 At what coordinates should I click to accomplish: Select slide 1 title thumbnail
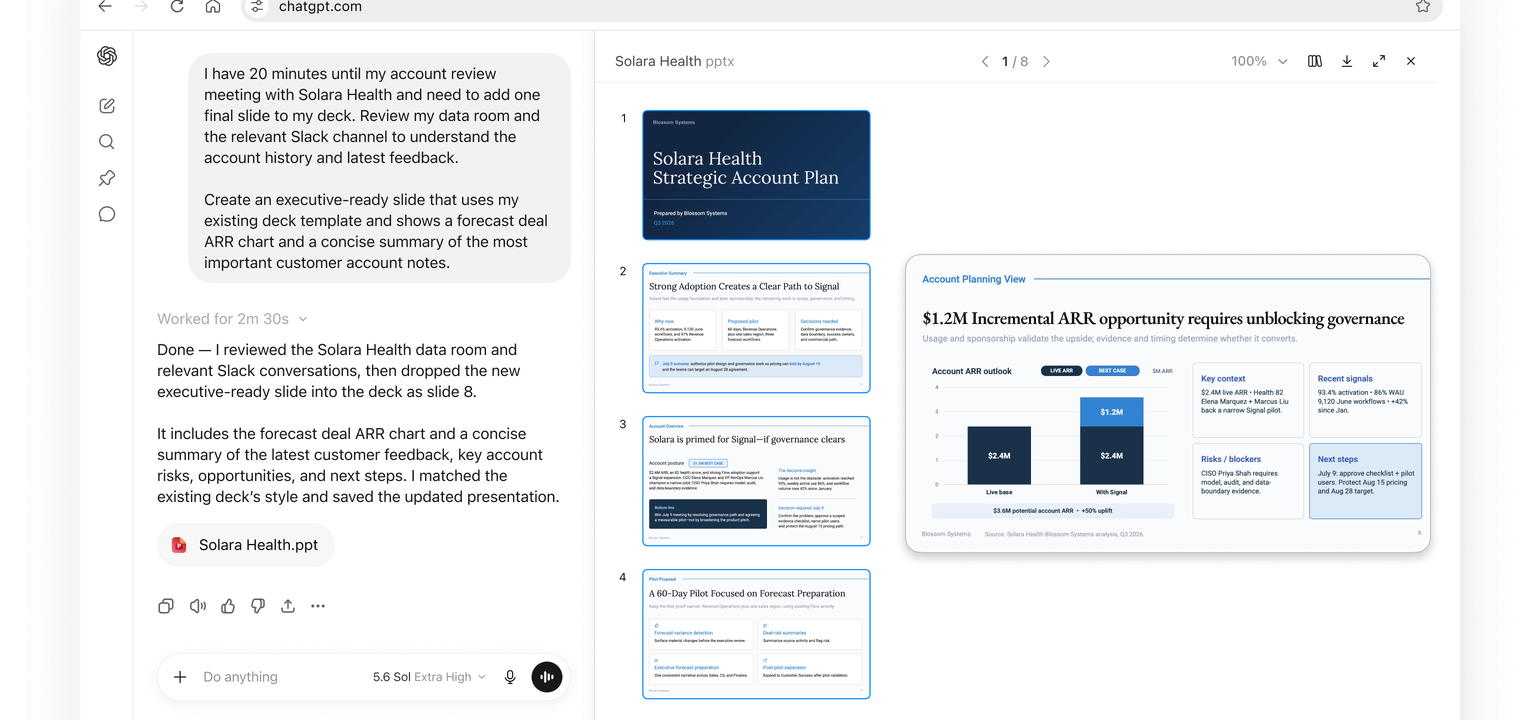point(756,175)
